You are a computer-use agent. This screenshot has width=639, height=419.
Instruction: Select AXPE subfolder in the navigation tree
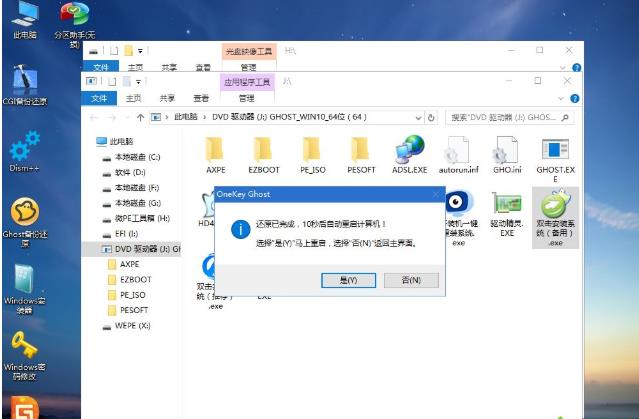click(x=123, y=264)
